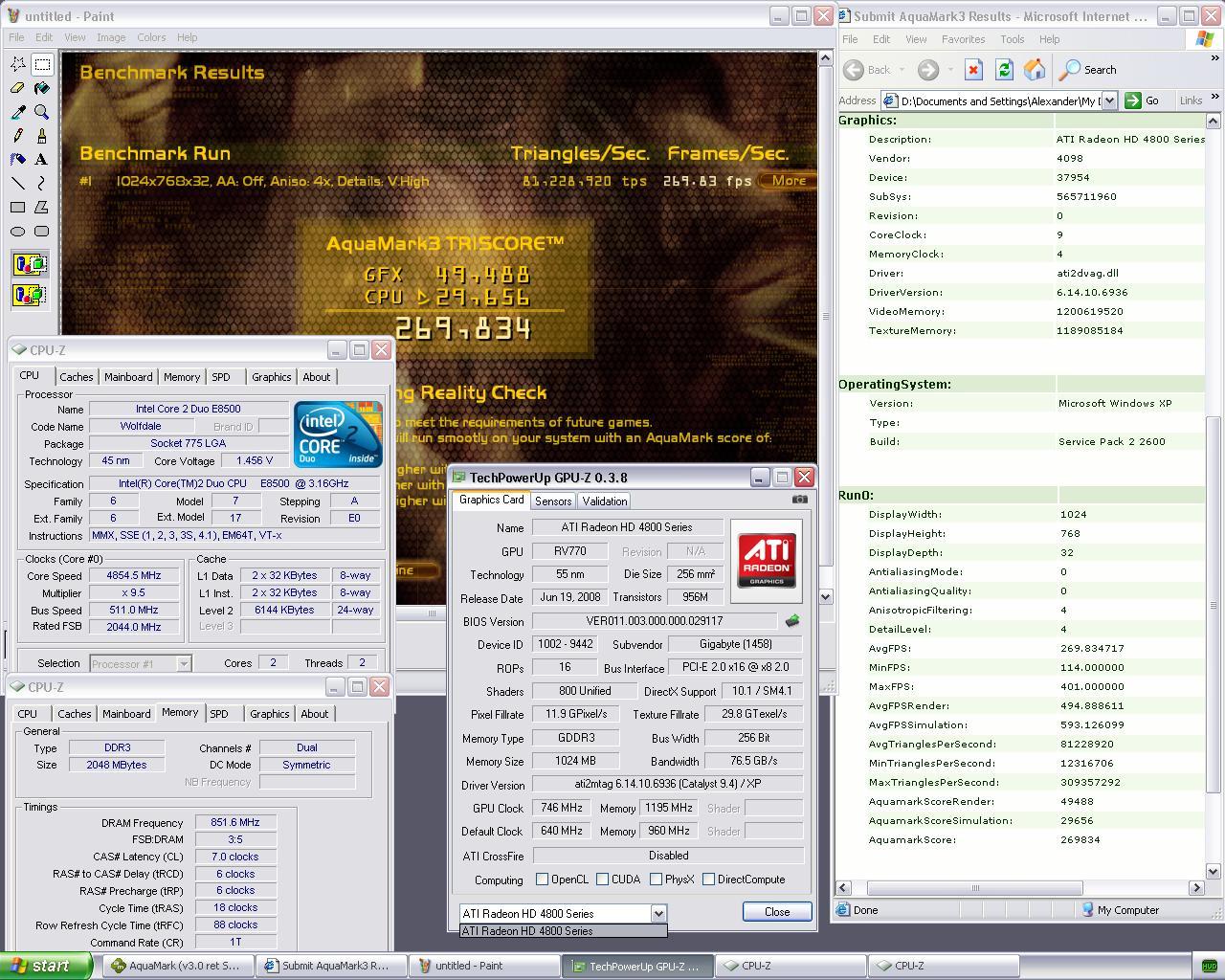The image size is (1225, 980).
Task: Open the Colors menu in Paint
Action: [x=151, y=37]
